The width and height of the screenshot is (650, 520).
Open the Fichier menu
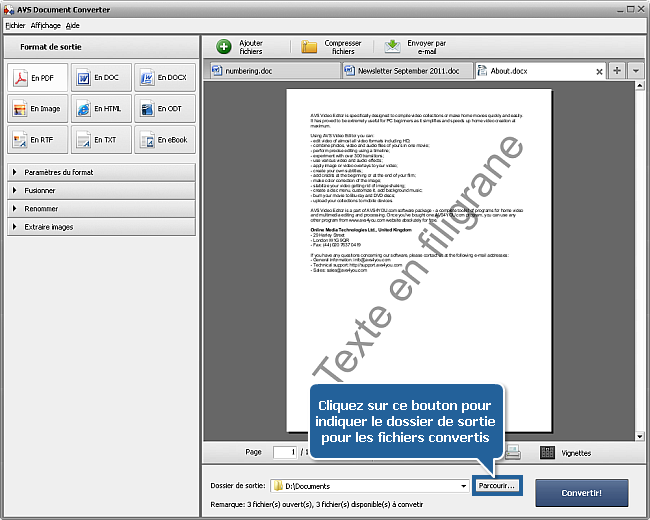(x=15, y=25)
